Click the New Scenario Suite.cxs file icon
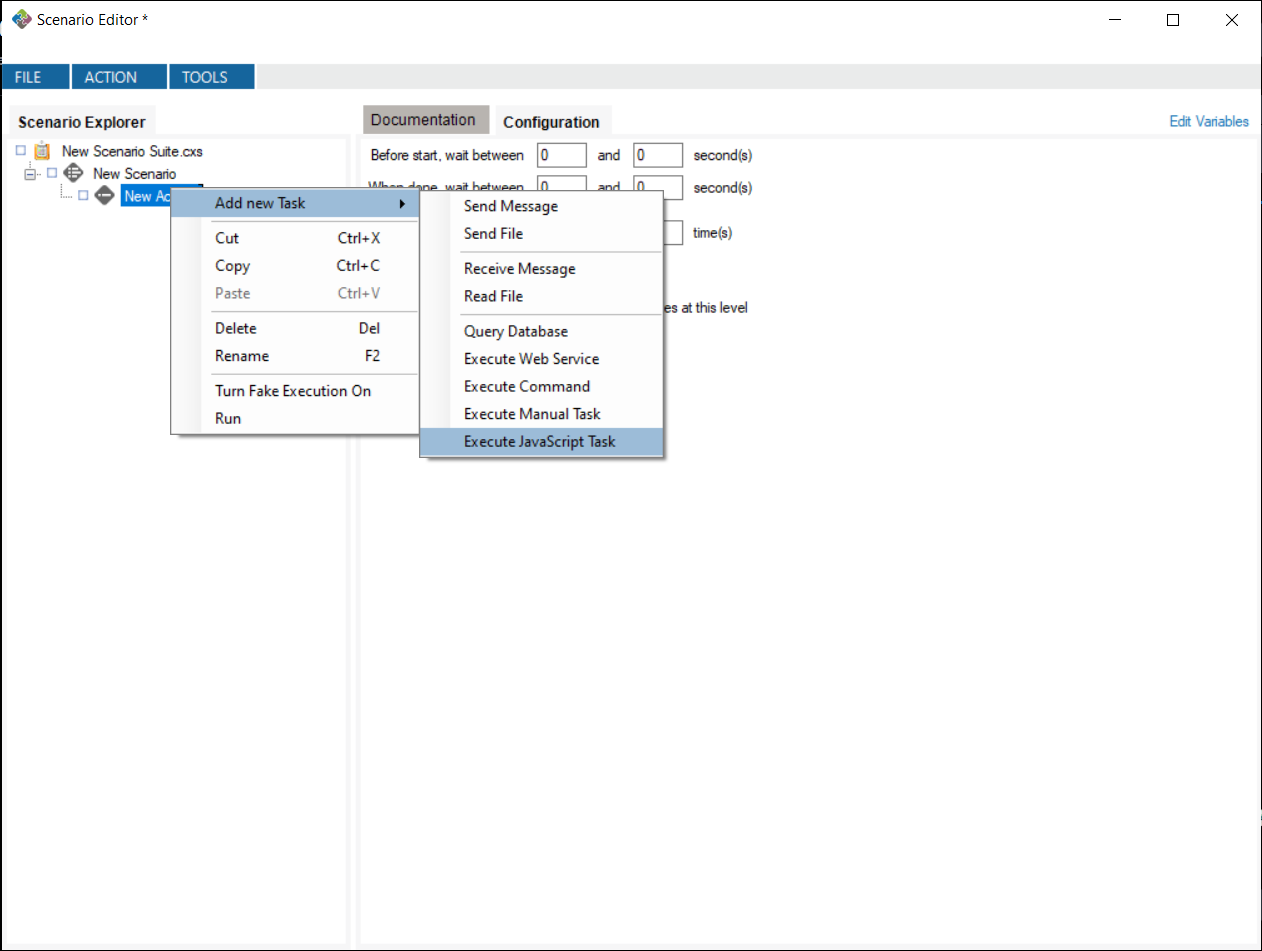The image size is (1262, 951). click(42, 151)
